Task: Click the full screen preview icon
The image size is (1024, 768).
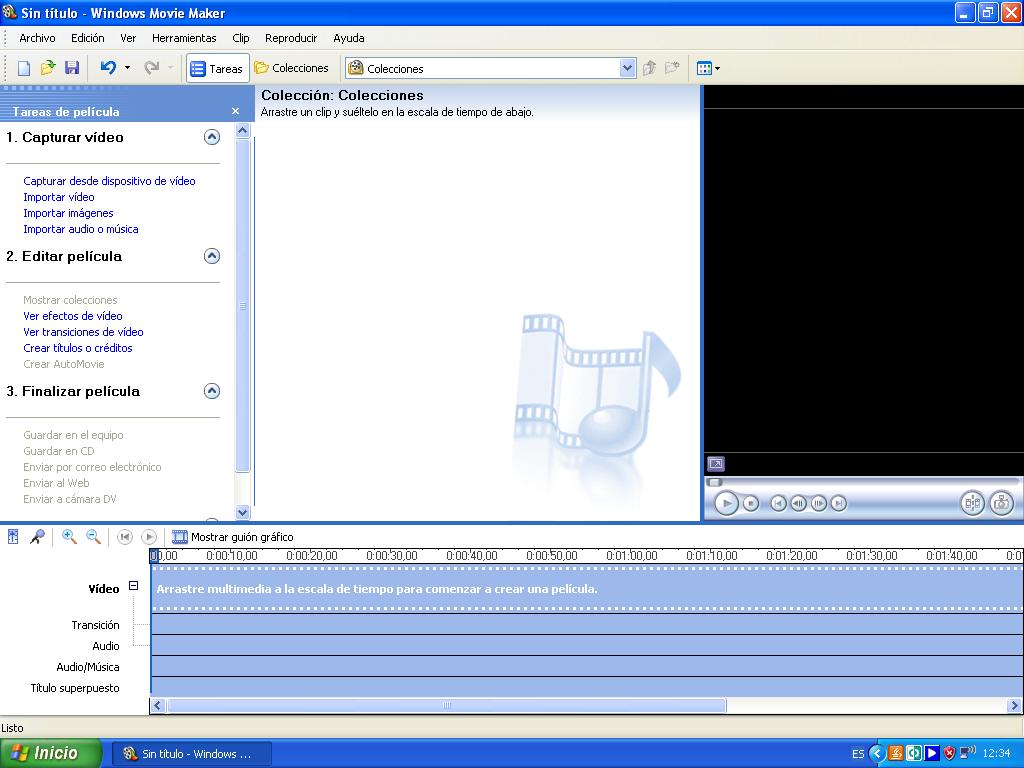Action: click(716, 464)
